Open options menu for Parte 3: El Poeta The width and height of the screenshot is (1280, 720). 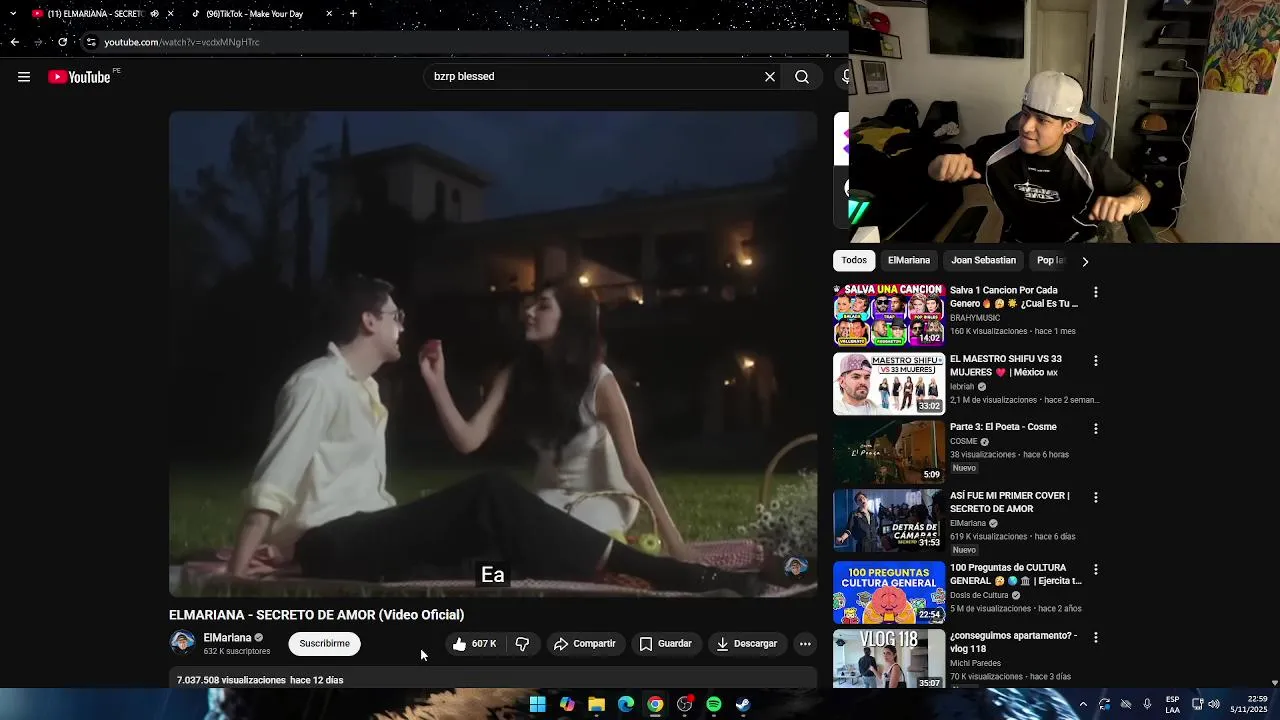1096,429
